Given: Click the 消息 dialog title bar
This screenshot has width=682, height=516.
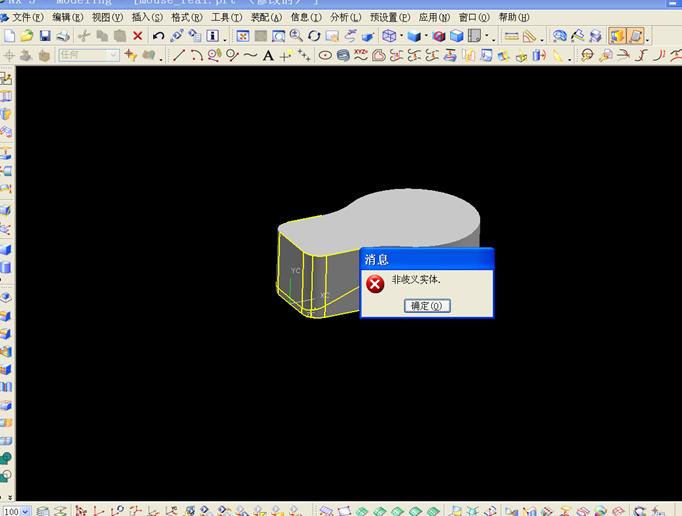Looking at the screenshot, I should (427, 260).
